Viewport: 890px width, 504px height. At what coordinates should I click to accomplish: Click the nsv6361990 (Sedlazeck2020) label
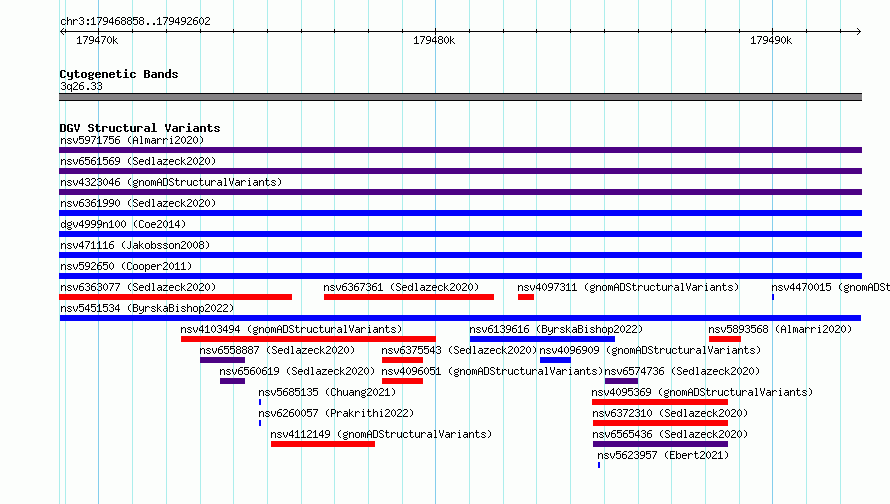click(138, 203)
